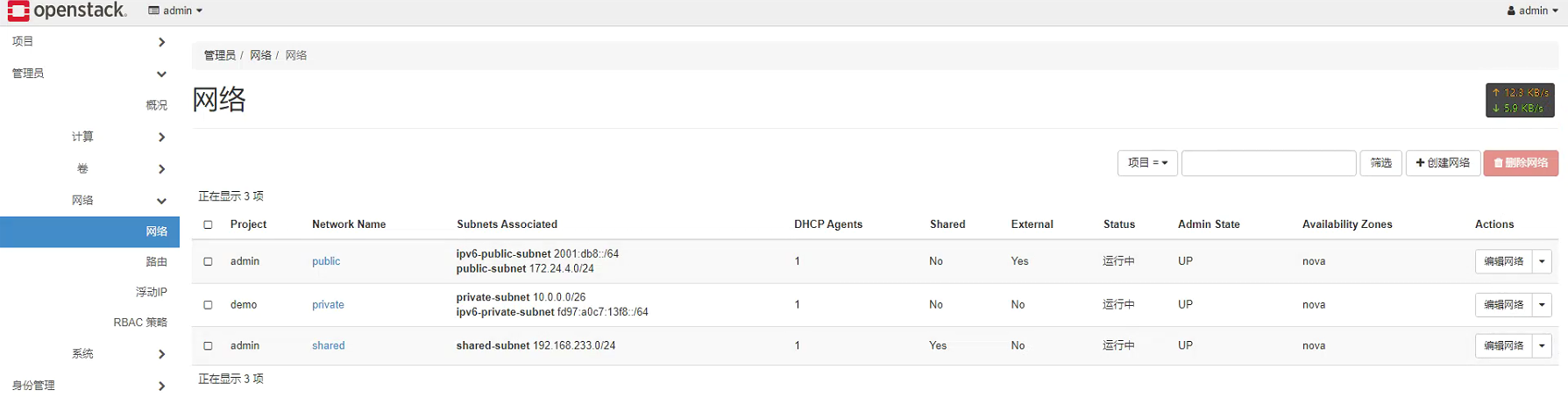Click the OpenStack logo icon
The width and height of the screenshot is (1568, 419).
pos(18,11)
